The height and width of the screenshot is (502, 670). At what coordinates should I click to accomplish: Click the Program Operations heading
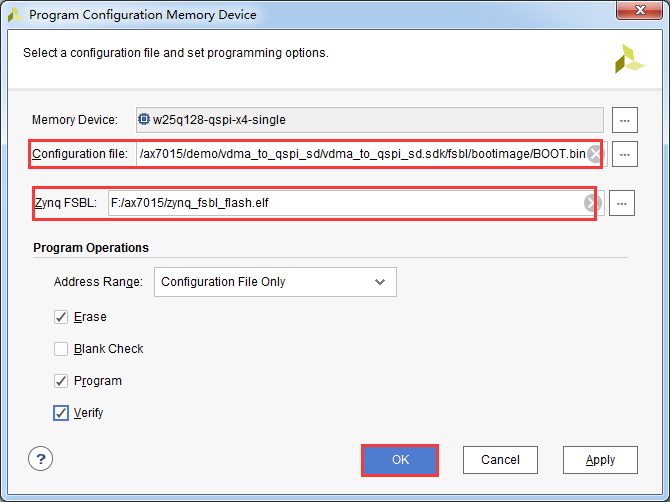coord(91,248)
